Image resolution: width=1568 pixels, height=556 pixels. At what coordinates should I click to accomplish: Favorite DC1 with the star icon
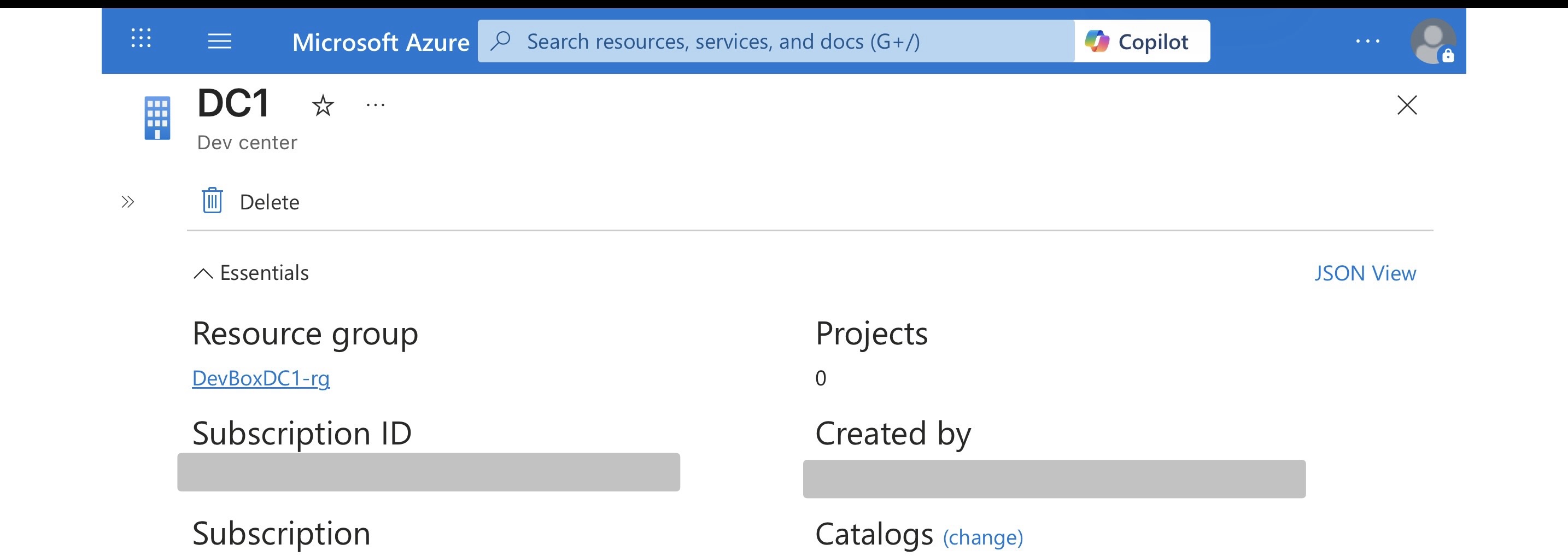[323, 106]
